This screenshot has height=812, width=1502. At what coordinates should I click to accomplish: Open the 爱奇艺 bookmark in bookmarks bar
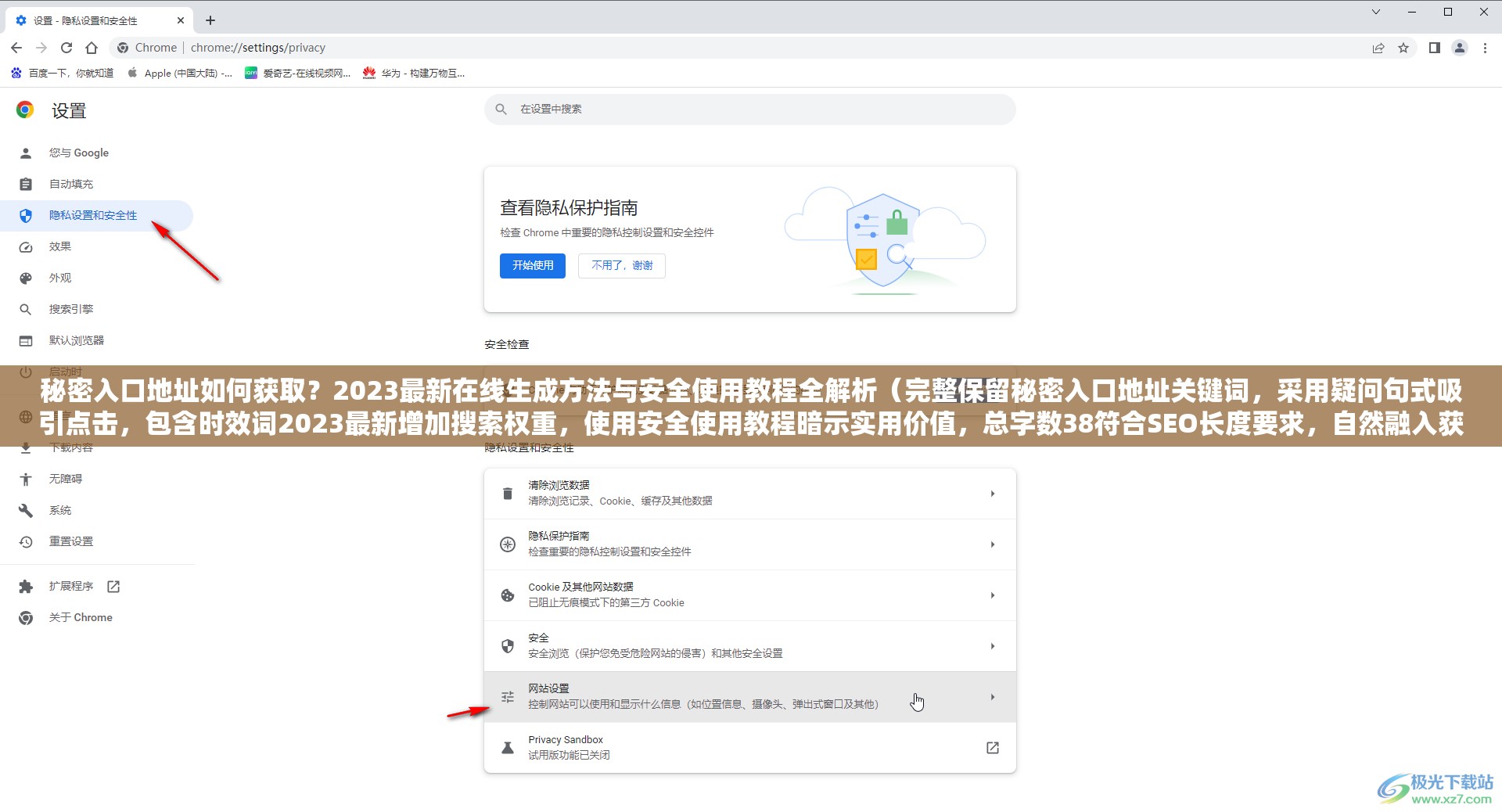coord(297,73)
